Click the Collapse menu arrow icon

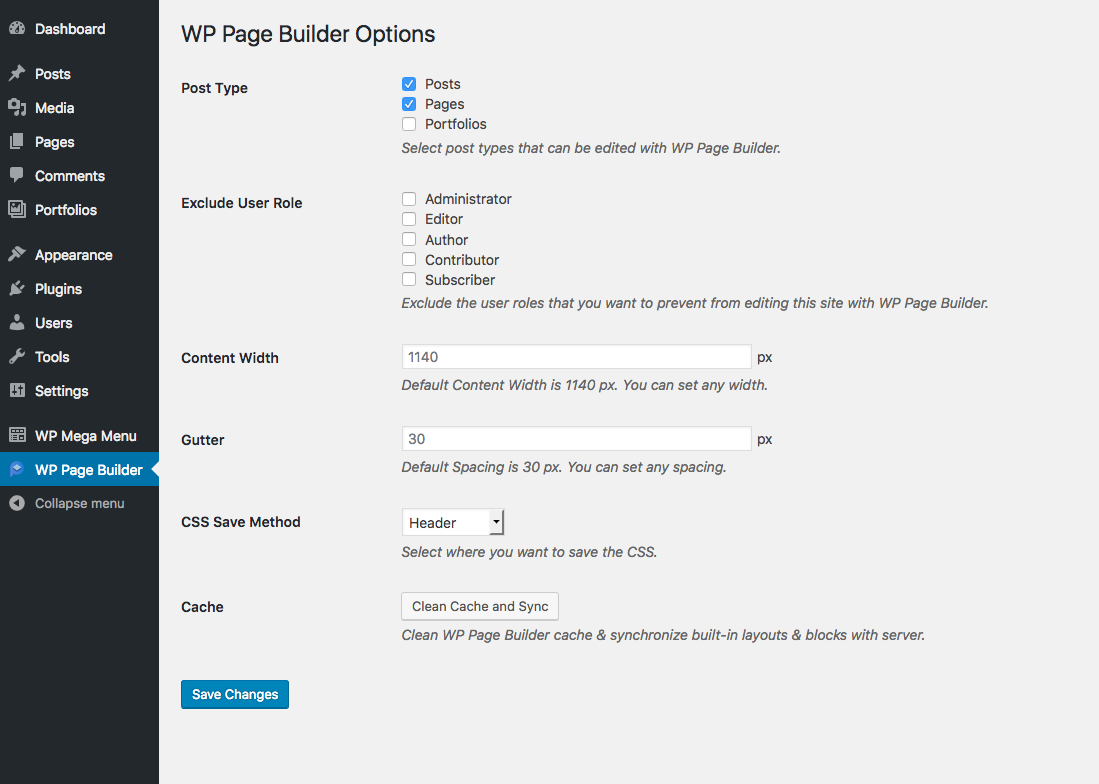click(17, 503)
